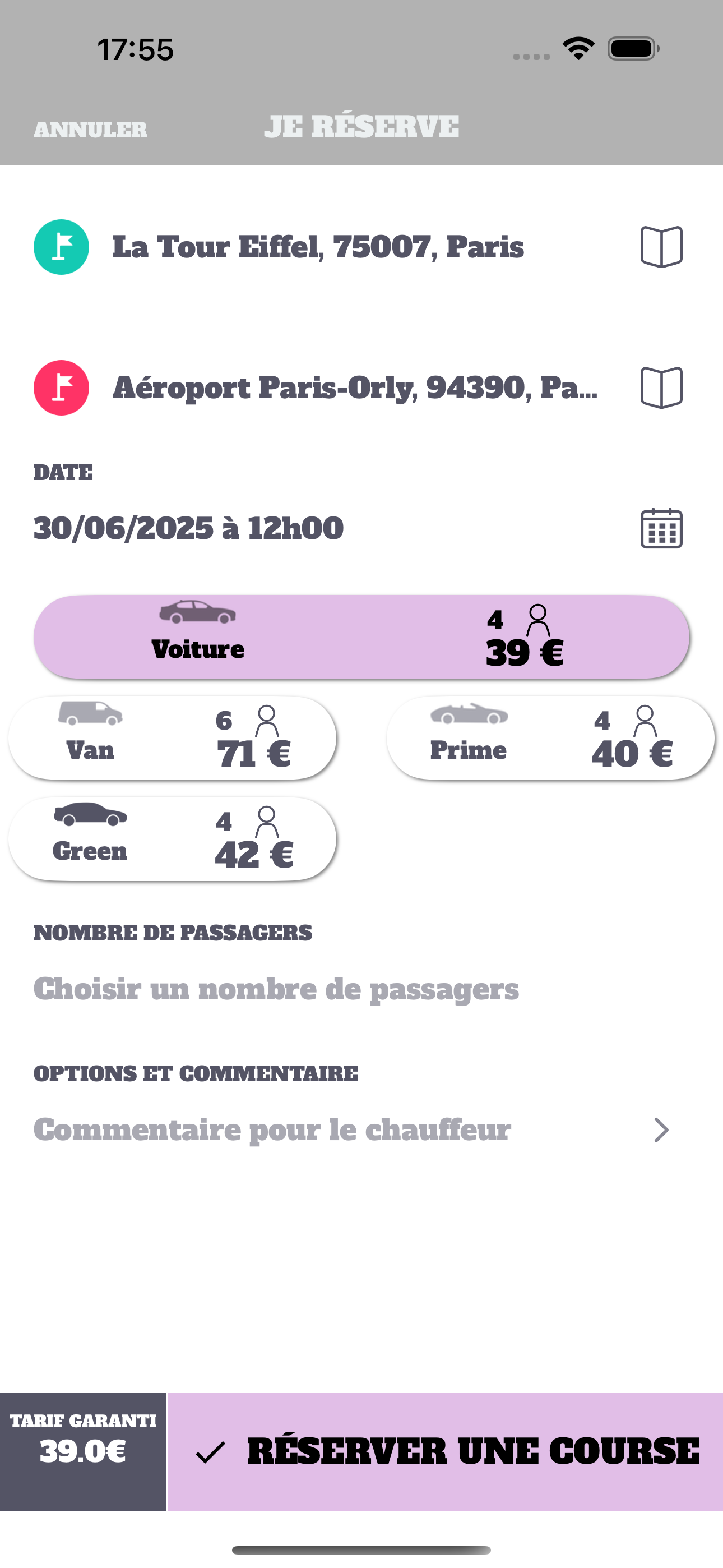Cancel booking with ANNULER

90,130
